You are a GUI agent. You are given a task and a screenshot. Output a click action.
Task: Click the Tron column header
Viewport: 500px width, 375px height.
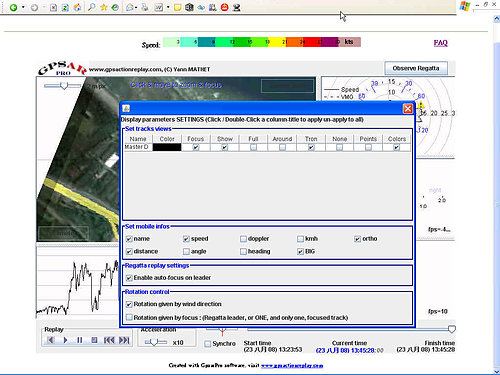311,139
